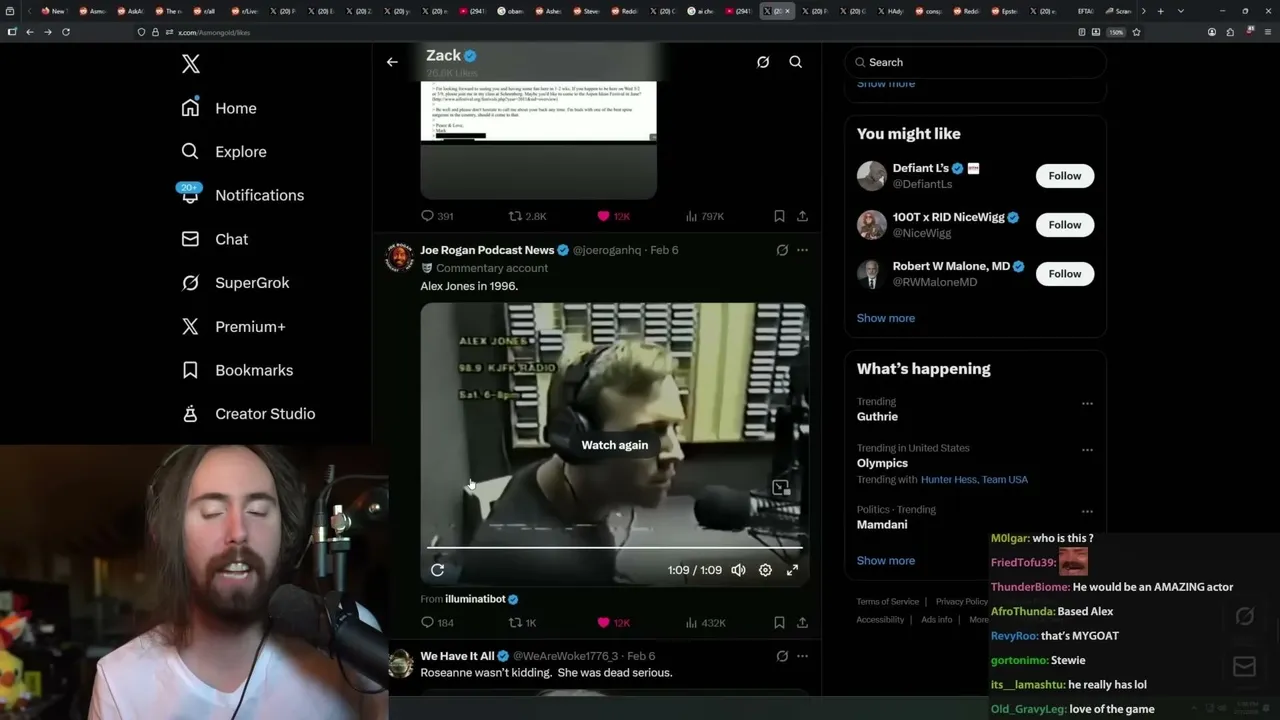Click Grok icon on Joe Rogan Podcast News tweet

[x=782, y=250]
